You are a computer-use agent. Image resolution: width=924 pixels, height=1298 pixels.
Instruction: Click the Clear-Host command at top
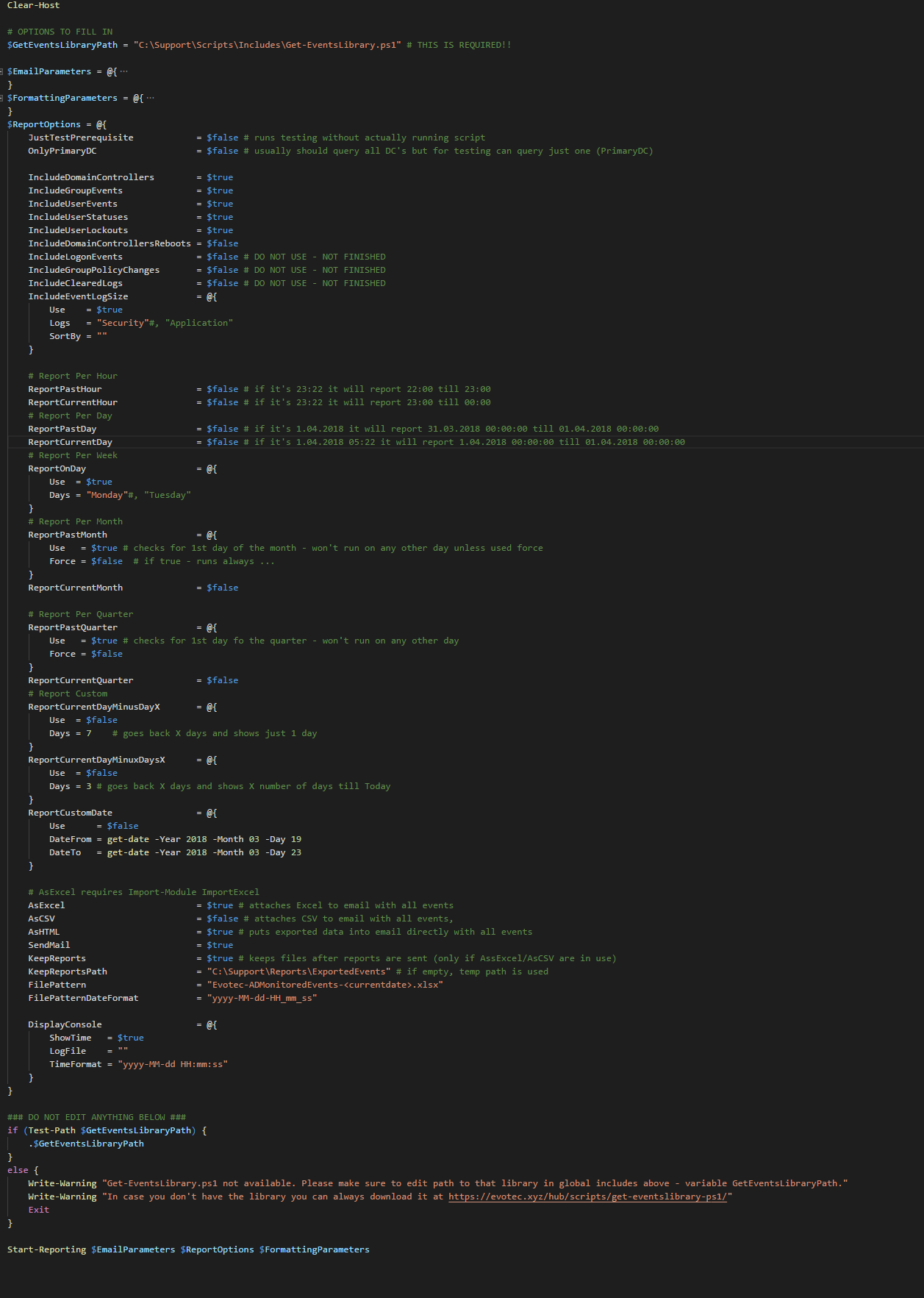[34, 5]
